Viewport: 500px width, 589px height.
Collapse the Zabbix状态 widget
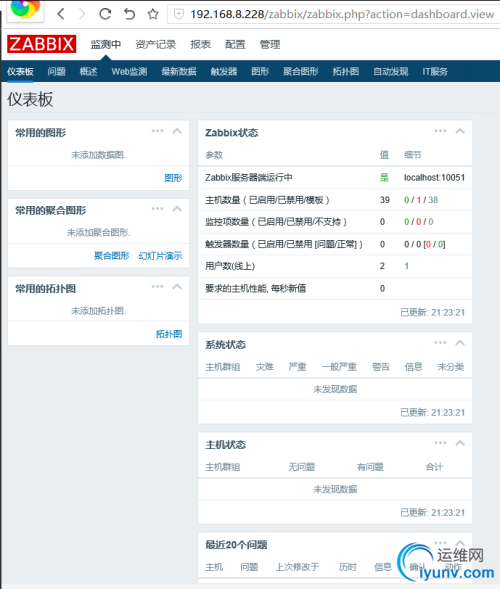click(x=460, y=131)
